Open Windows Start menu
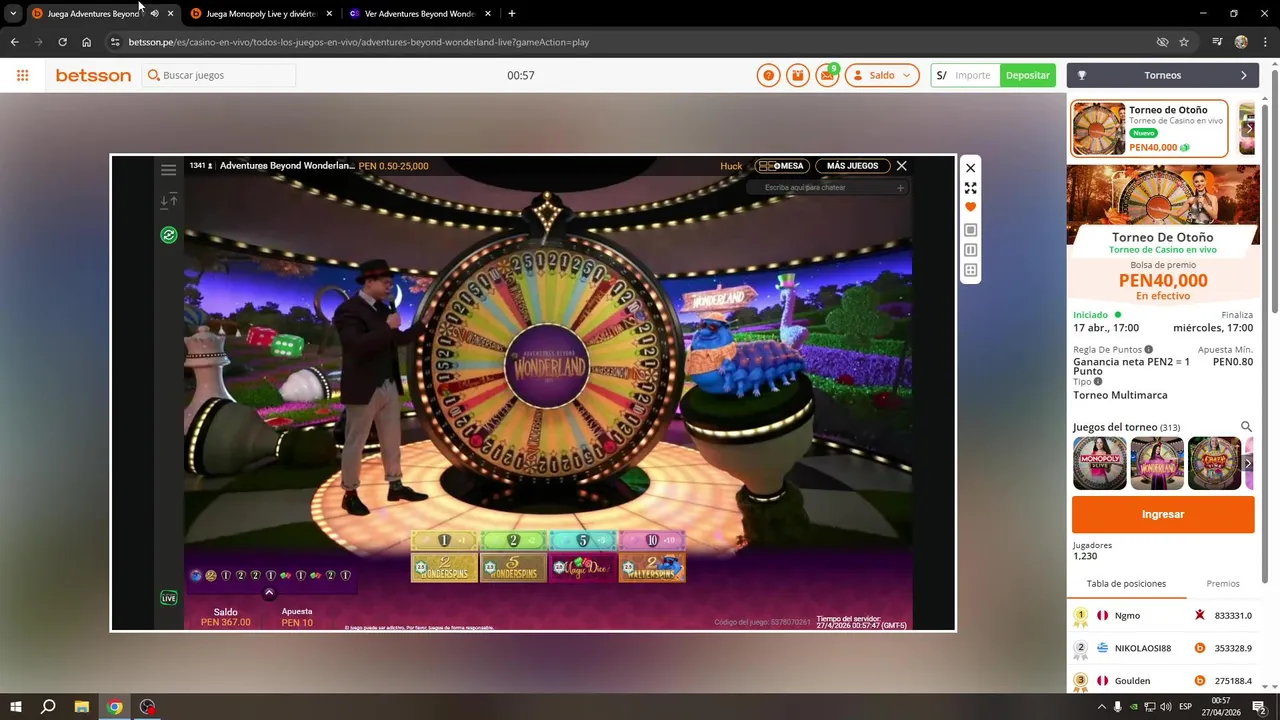 [x=15, y=707]
